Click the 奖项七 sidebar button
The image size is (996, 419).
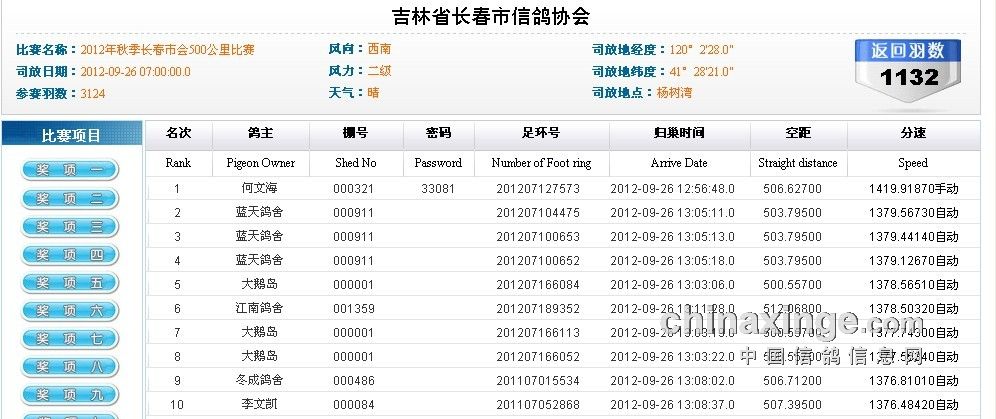[x=70, y=339]
